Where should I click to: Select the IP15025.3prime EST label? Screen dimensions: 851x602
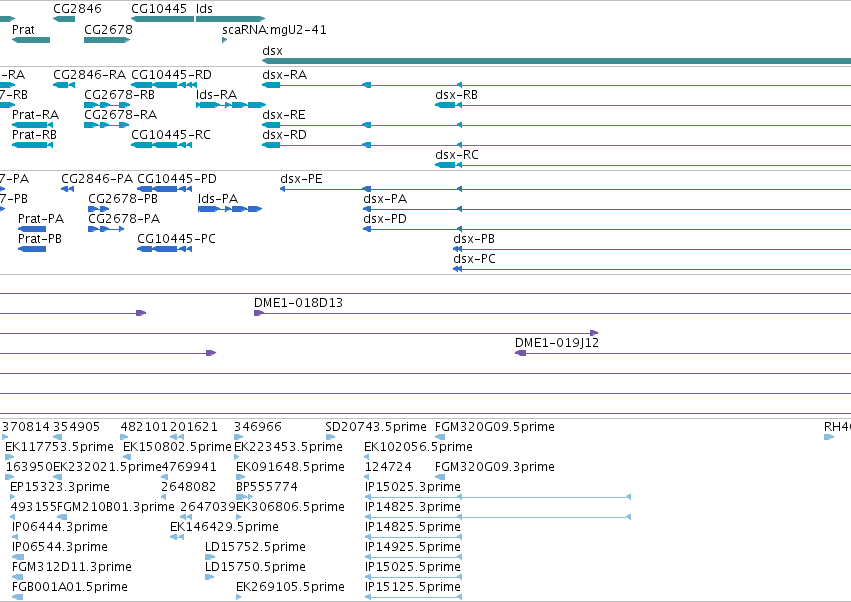[413, 487]
